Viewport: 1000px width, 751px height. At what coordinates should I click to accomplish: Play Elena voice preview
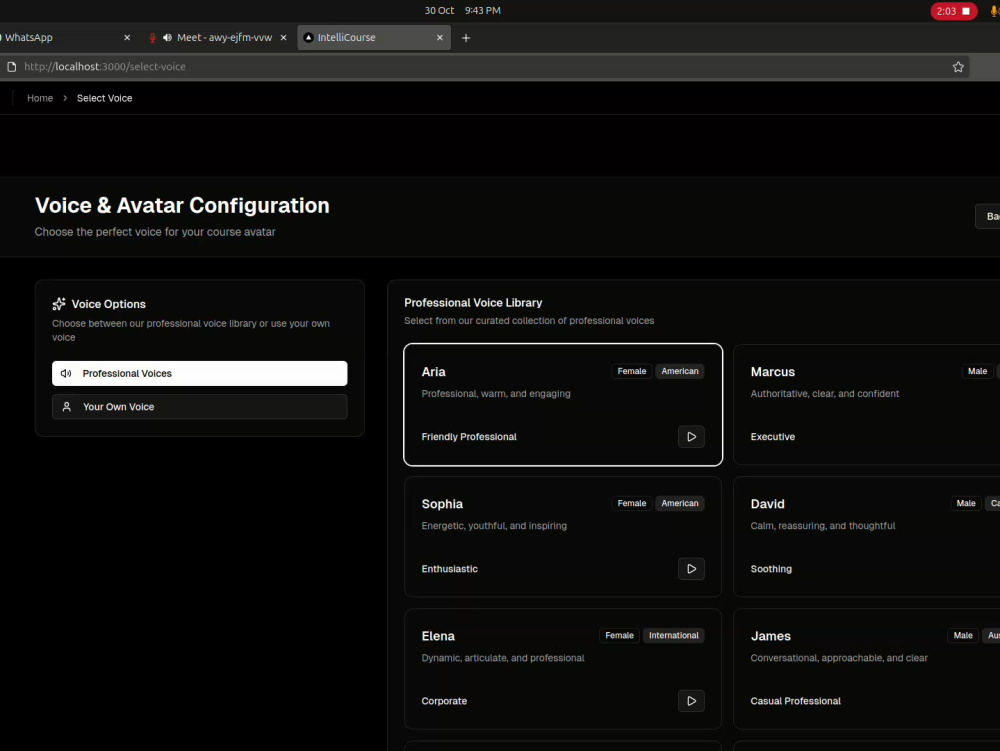pos(691,701)
